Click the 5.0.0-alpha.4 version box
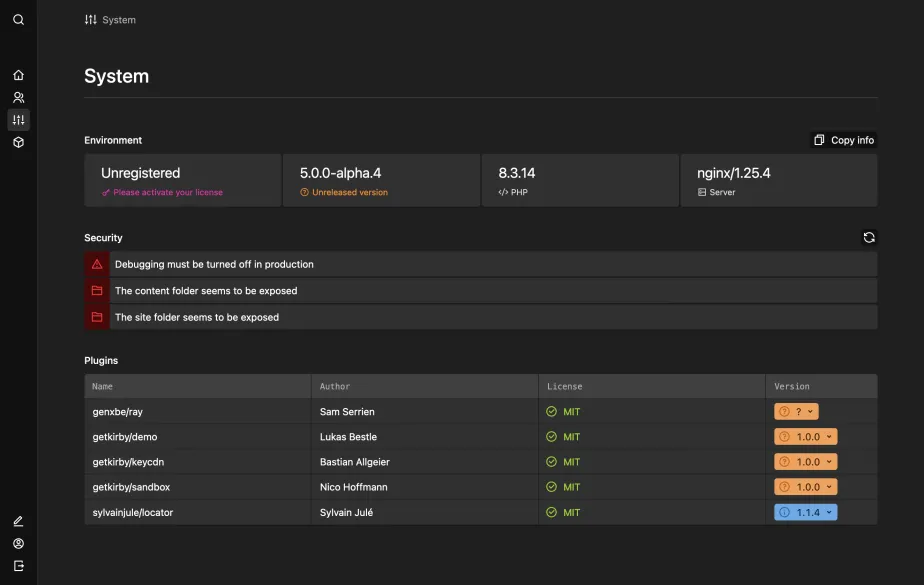The width and height of the screenshot is (924, 585). [x=380, y=180]
